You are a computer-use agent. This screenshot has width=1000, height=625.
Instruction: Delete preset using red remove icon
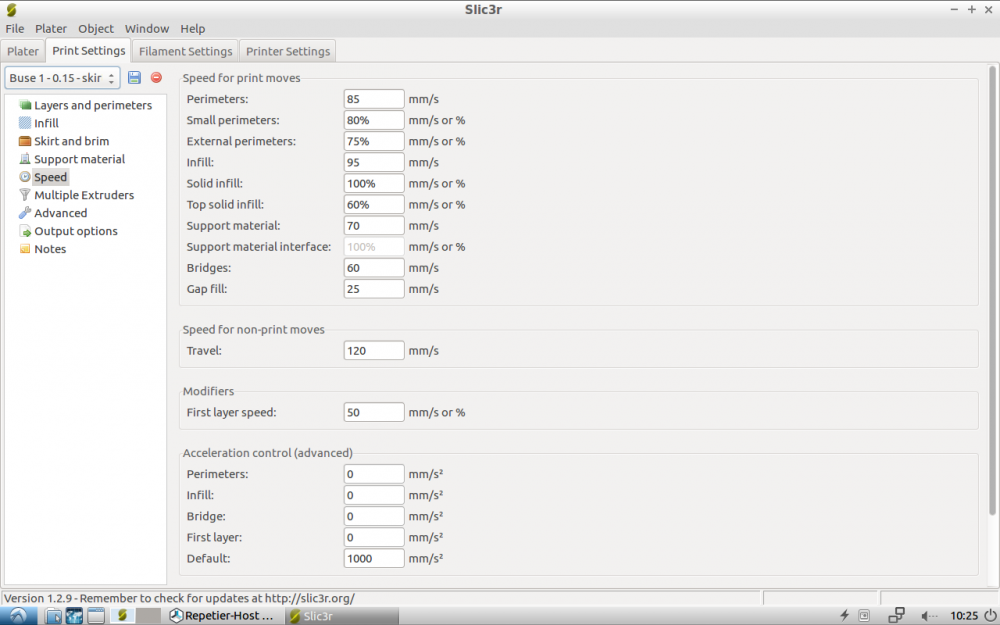(156, 78)
